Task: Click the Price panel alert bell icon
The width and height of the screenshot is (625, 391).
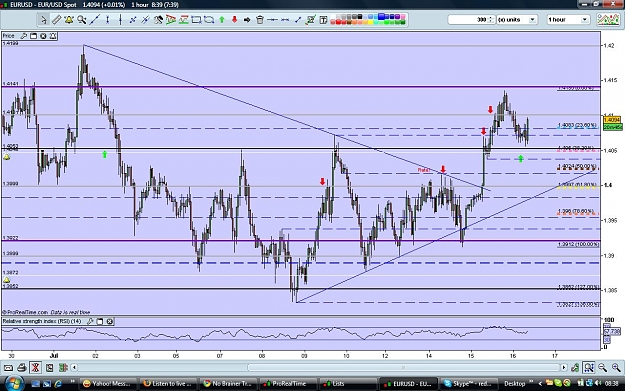Action: tap(53, 36)
